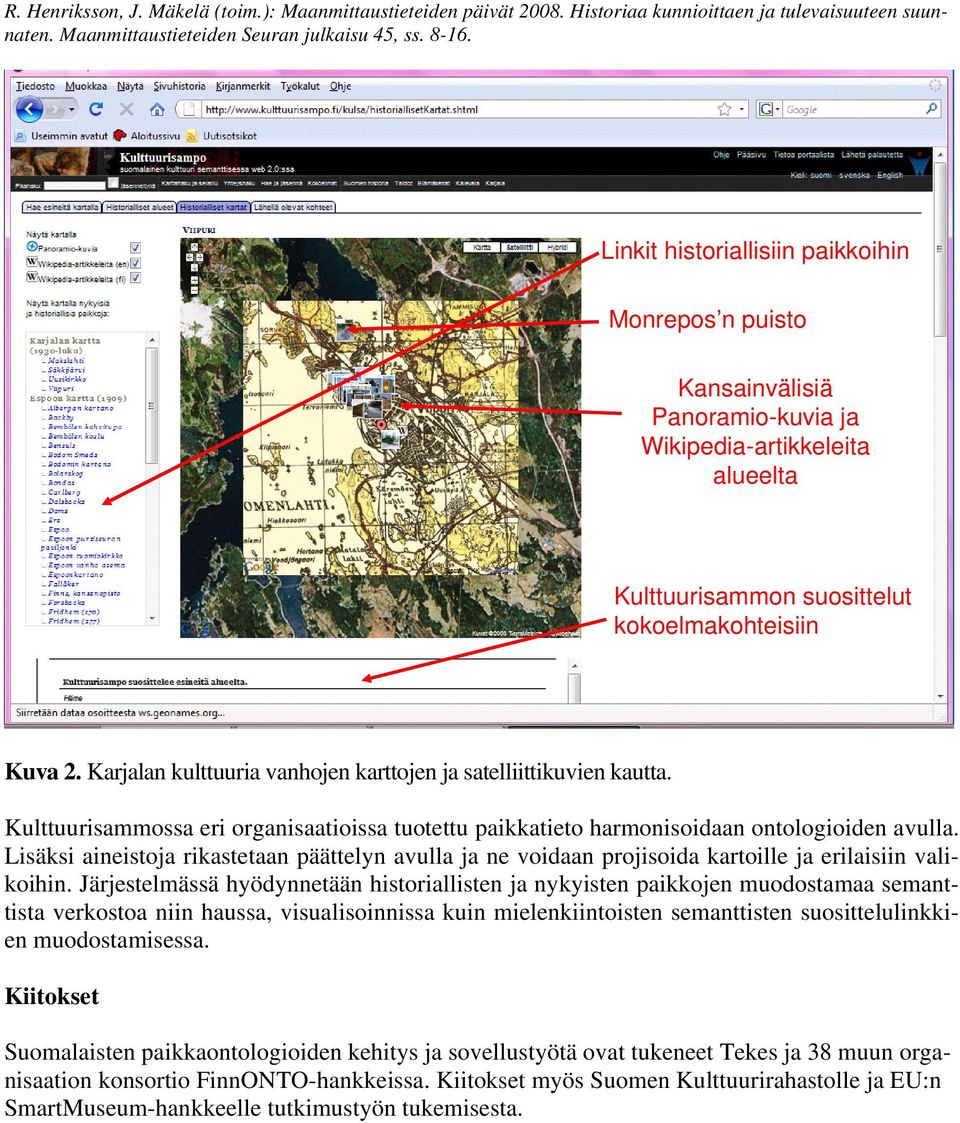960x1123 pixels.
Task: Open the search engine selector dropdown
Action: click(x=777, y=110)
